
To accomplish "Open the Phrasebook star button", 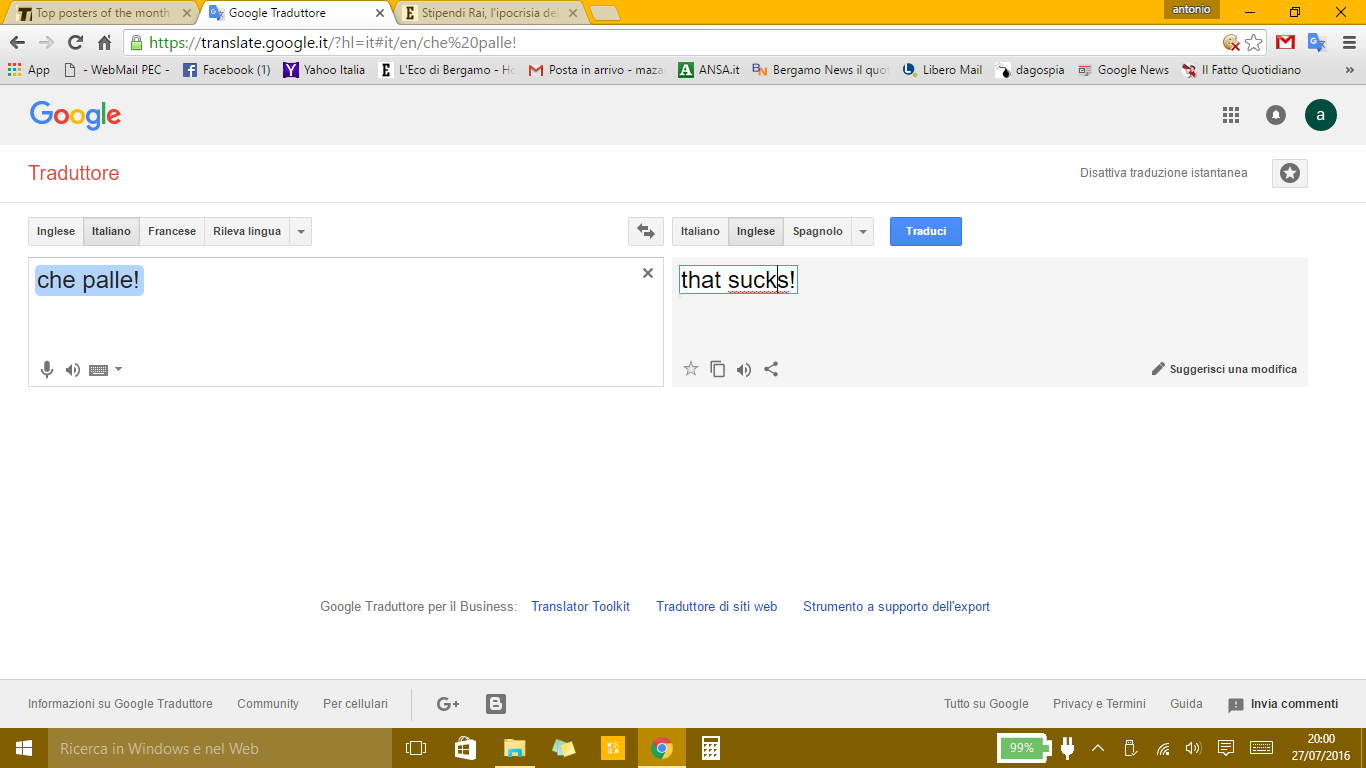I will [x=1290, y=173].
